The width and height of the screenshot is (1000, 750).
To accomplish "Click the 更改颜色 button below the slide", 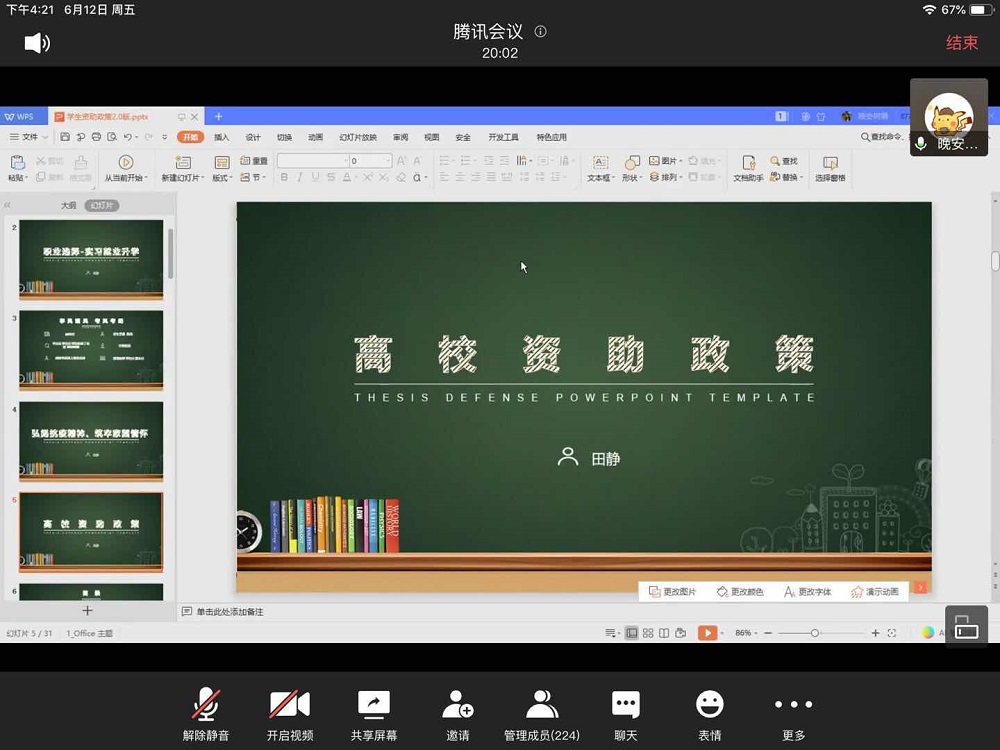I will pyautogui.click(x=740, y=592).
